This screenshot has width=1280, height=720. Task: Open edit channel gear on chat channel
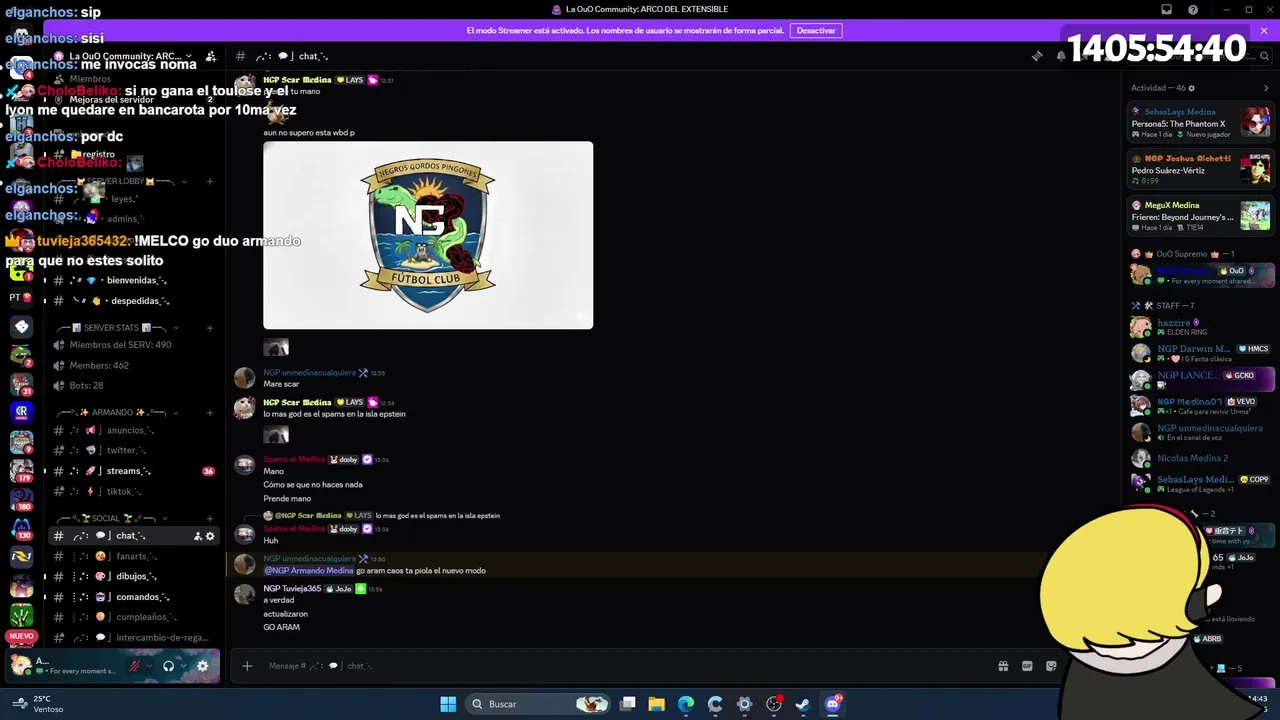210,536
